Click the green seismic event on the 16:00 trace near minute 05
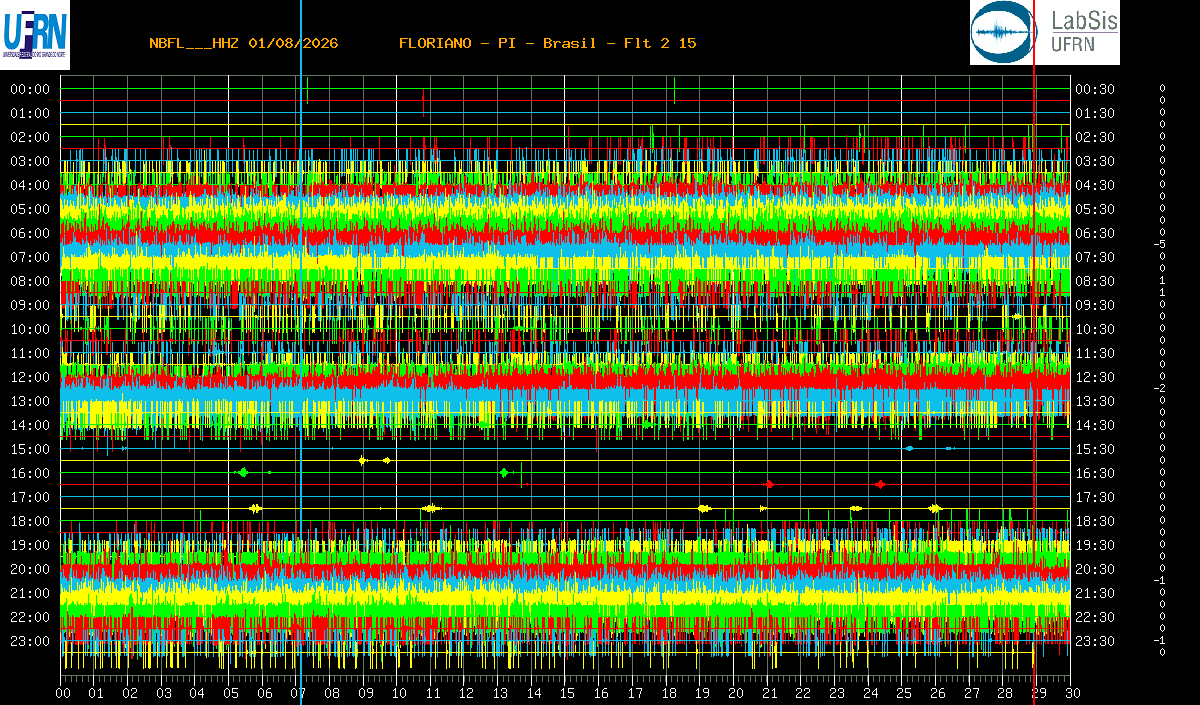The image size is (1200, 705). coord(243,472)
